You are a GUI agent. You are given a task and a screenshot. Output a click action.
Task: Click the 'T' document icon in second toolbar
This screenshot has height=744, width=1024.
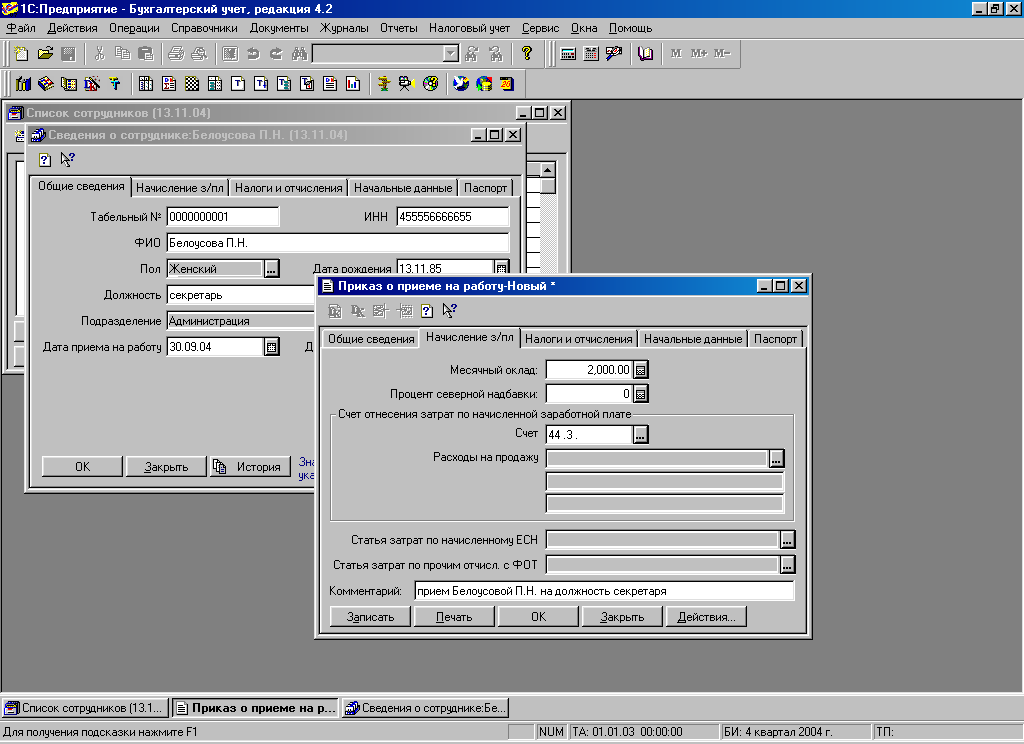(x=238, y=84)
